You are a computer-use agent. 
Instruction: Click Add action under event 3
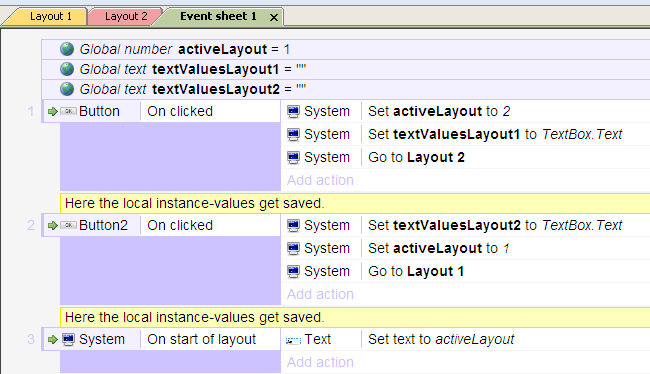click(320, 362)
